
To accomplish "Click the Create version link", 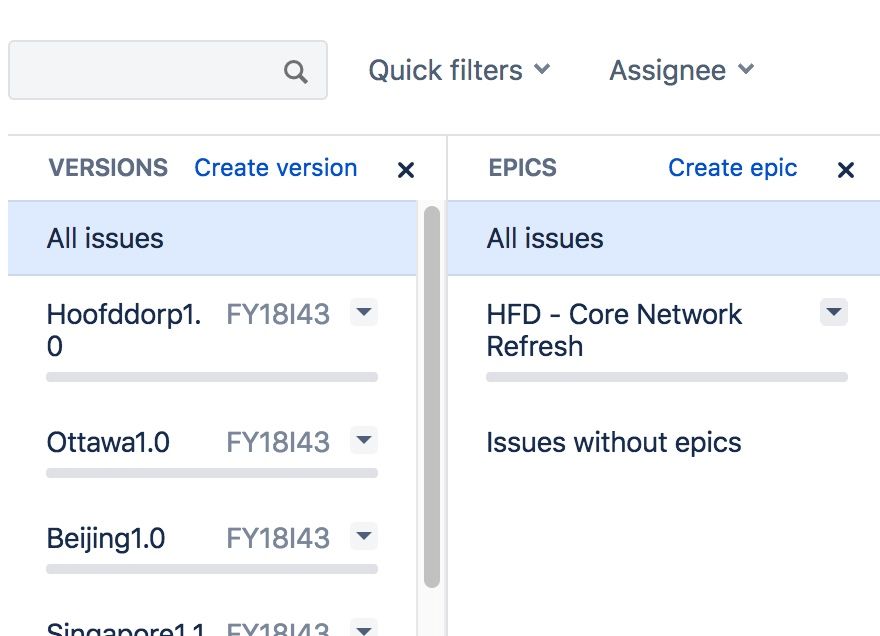I will pos(275,168).
